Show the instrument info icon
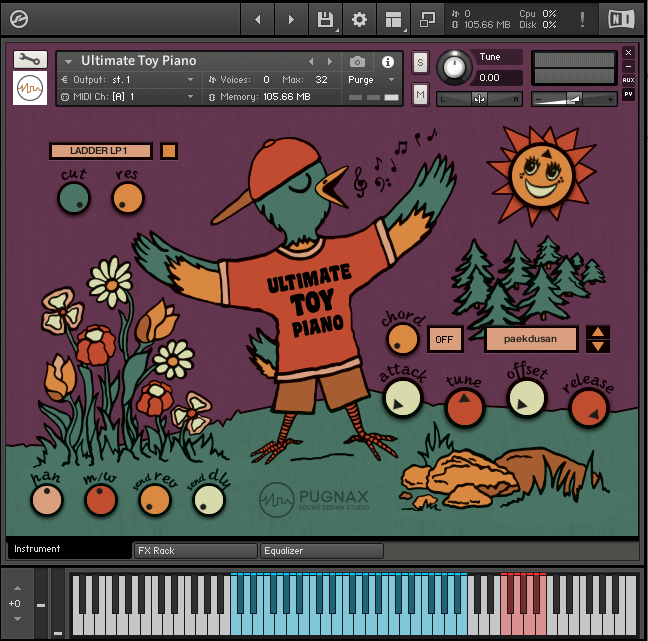 coord(387,62)
